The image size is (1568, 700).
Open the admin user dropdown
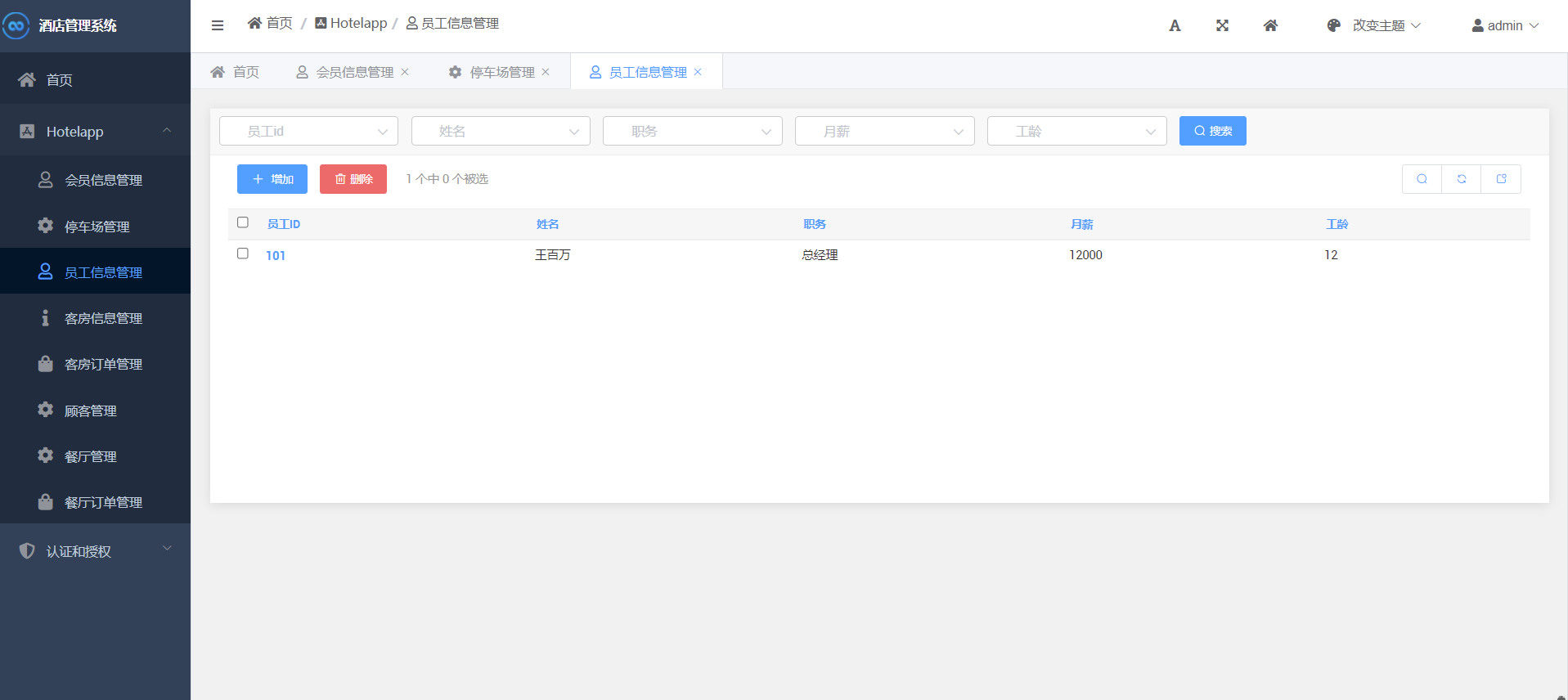coord(1505,25)
